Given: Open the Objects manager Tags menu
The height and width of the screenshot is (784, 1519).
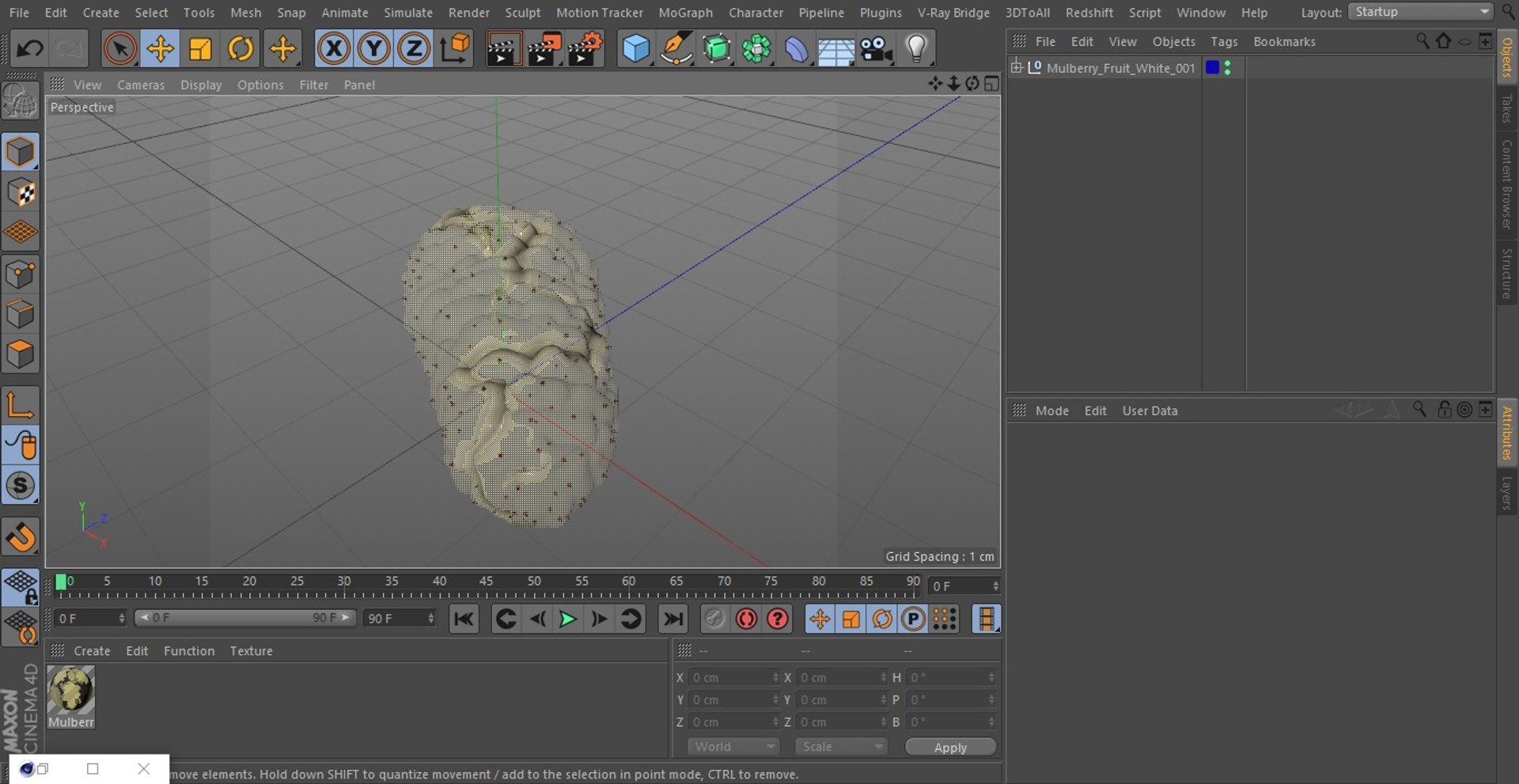Looking at the screenshot, I should pos(1224,42).
